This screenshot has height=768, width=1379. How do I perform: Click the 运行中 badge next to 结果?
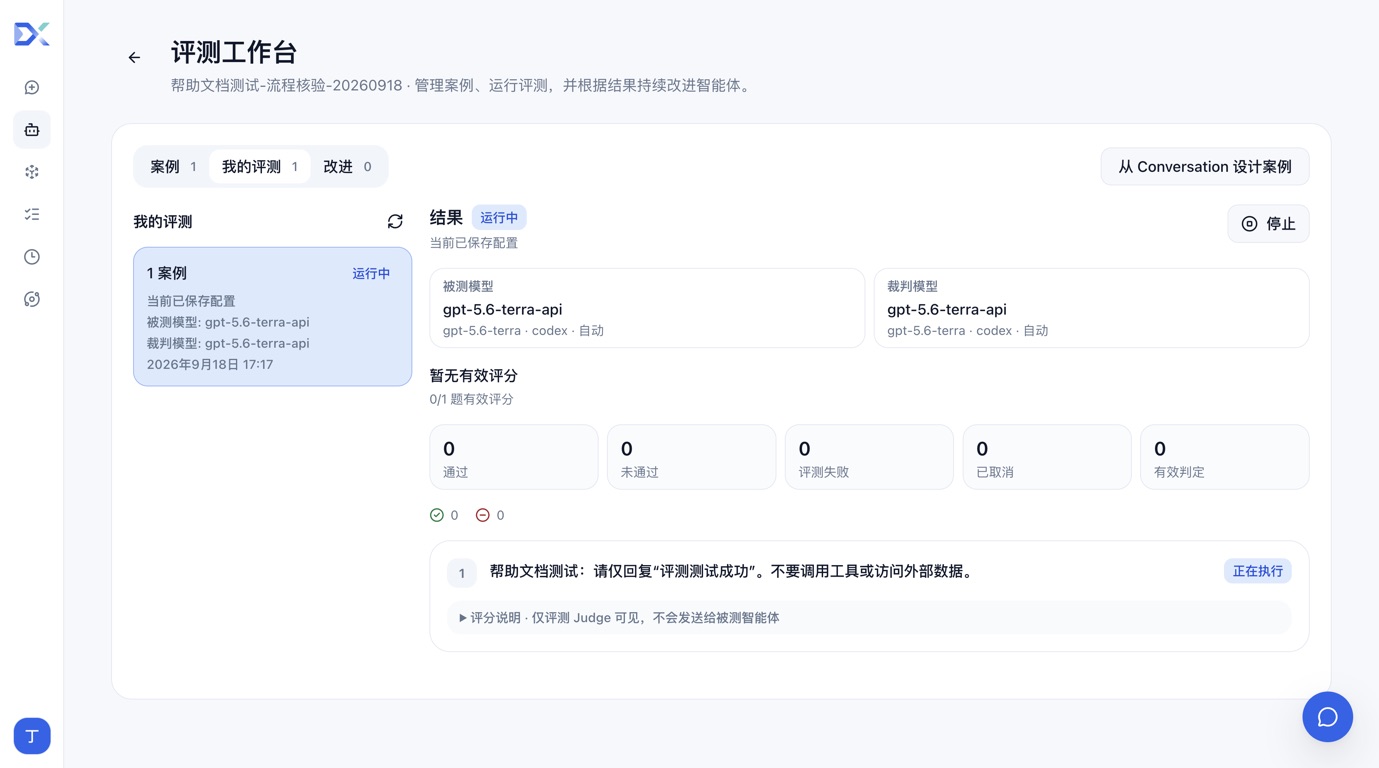[499, 218]
